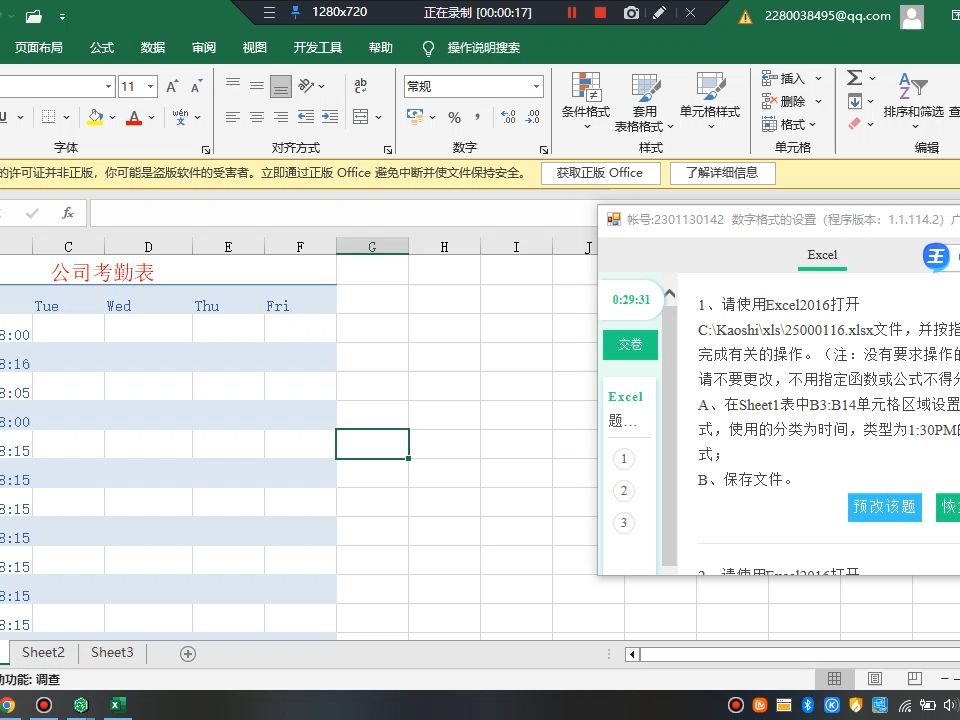
Task: Select the Sheet3 worksheet tab
Action: 111,652
